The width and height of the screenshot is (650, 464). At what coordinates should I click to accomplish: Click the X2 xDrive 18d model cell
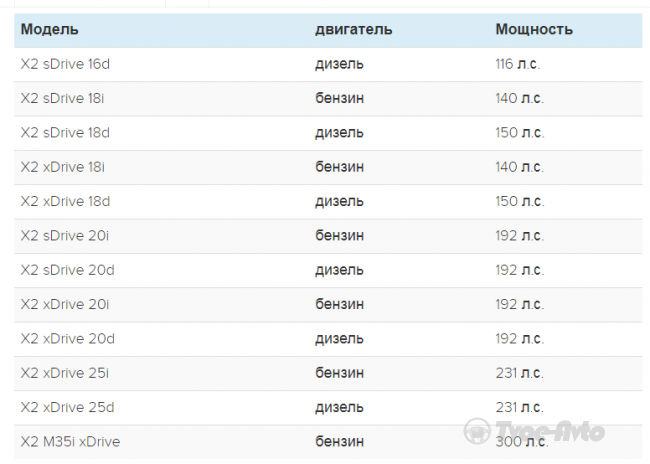[65, 202]
